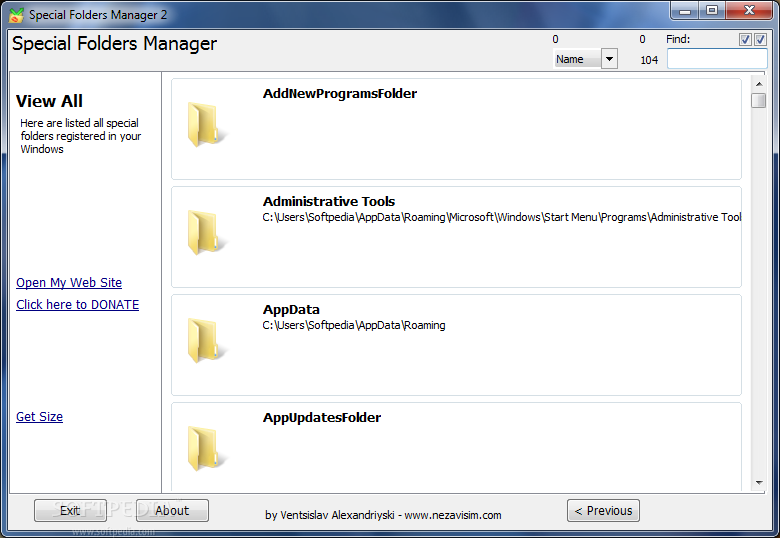Go back with the Previous button

click(x=603, y=511)
